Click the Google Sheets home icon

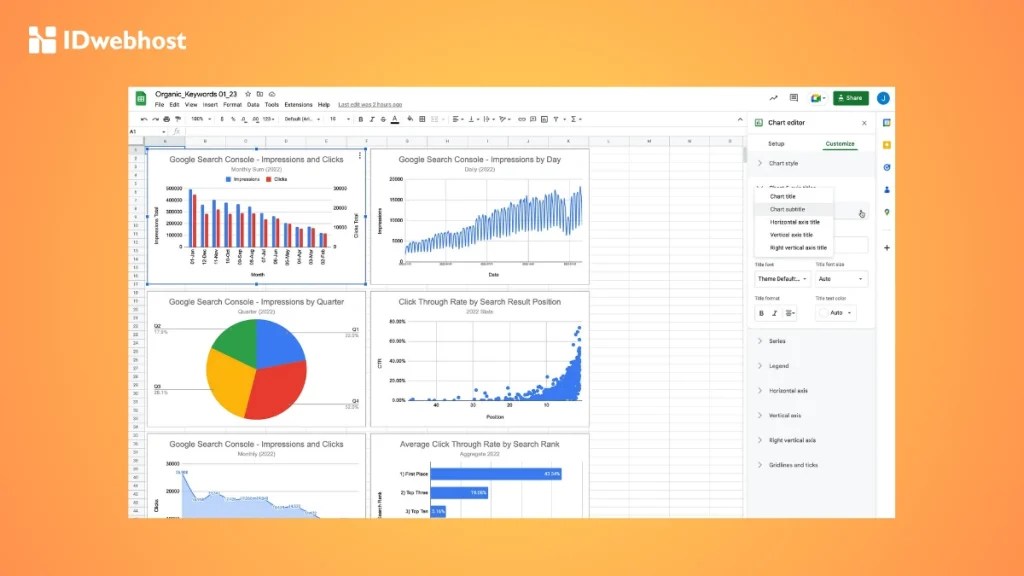(x=140, y=99)
